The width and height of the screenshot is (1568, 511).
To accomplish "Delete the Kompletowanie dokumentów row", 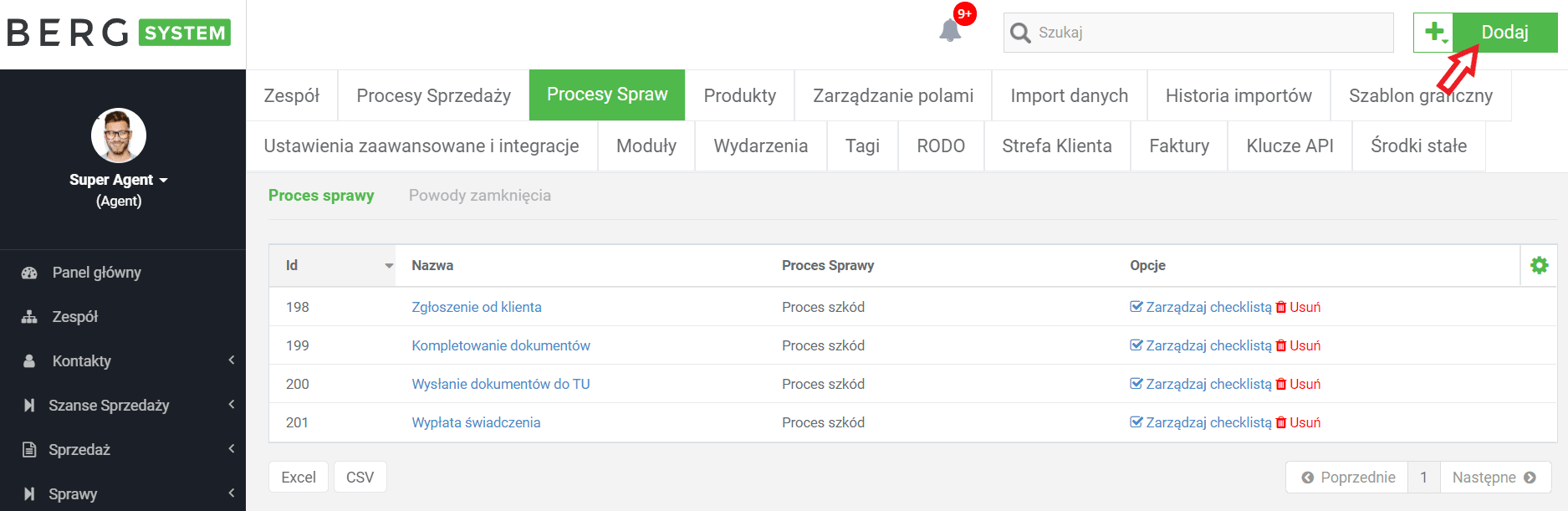I will (x=1298, y=345).
